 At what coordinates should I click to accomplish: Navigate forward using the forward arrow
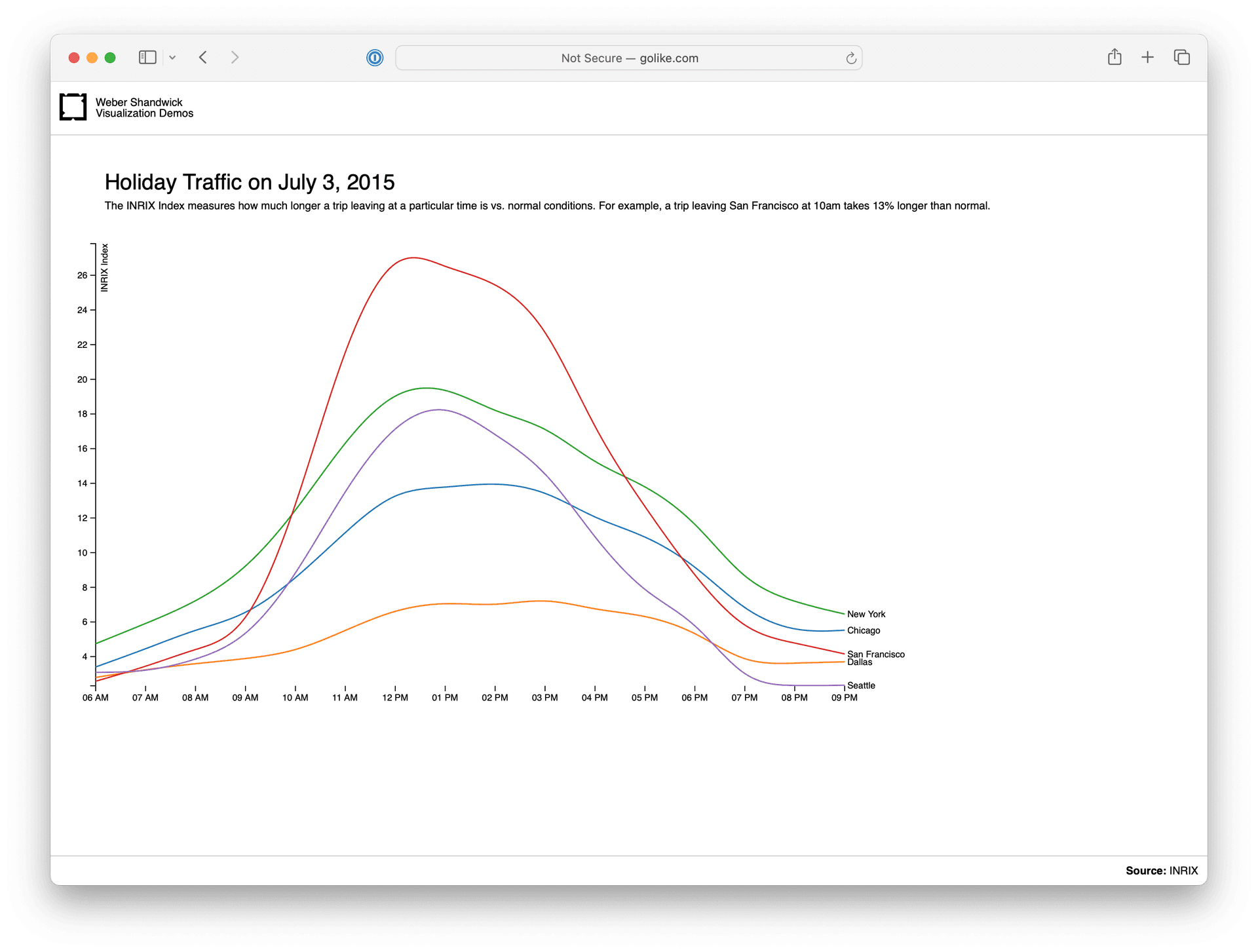[x=235, y=57]
